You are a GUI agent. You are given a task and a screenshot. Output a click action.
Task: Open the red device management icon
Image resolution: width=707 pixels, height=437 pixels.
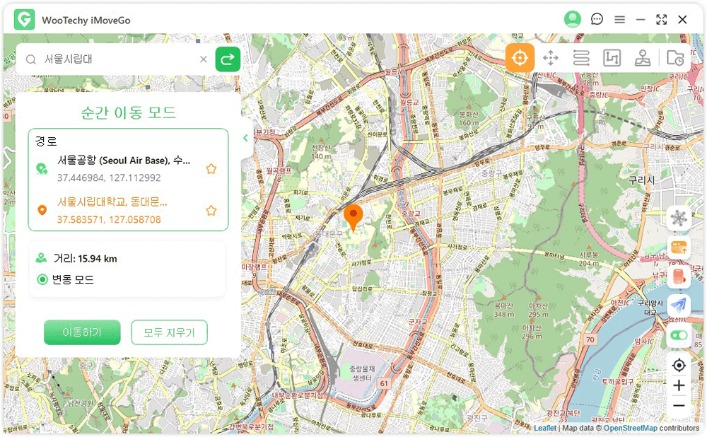click(679, 276)
